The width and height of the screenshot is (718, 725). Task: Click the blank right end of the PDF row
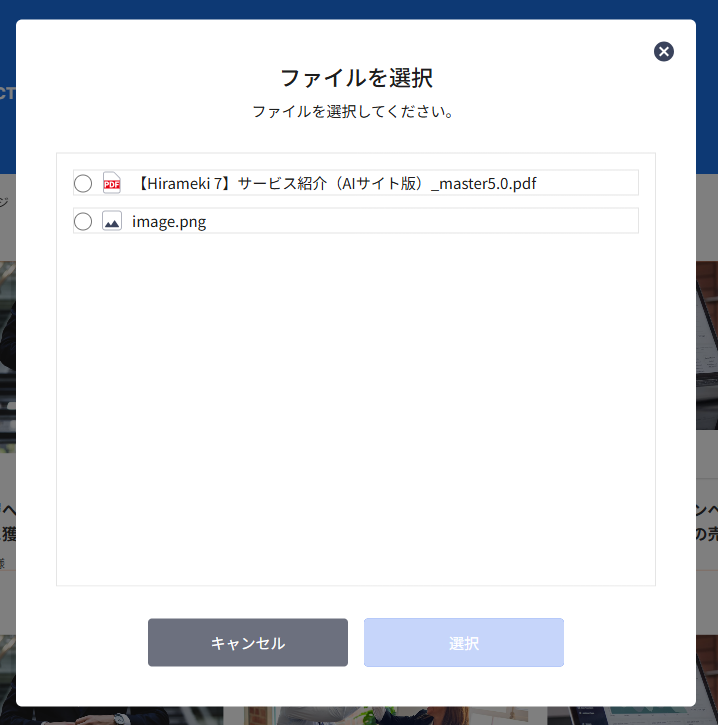600,183
